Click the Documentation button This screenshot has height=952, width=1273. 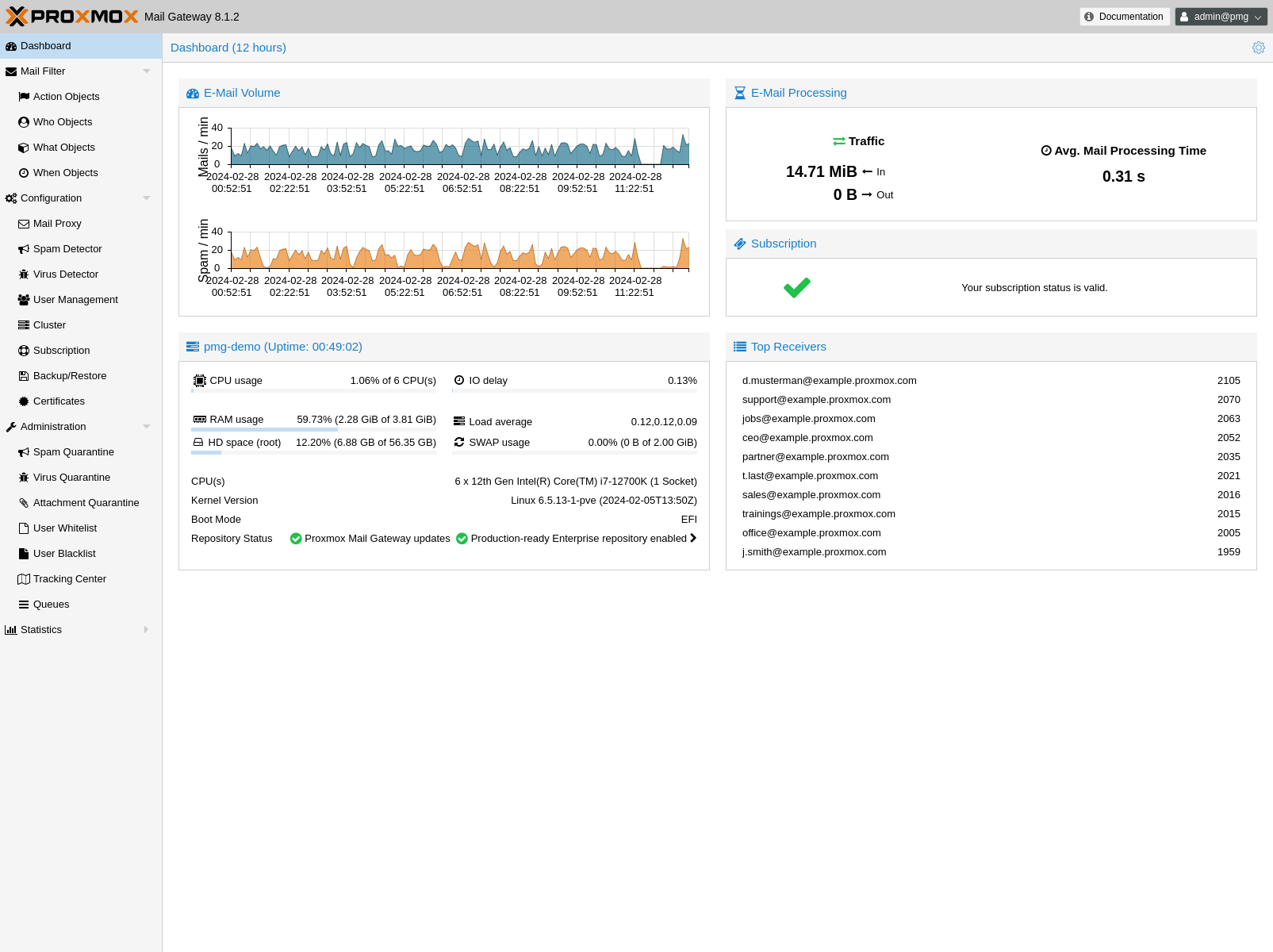[x=1124, y=17]
